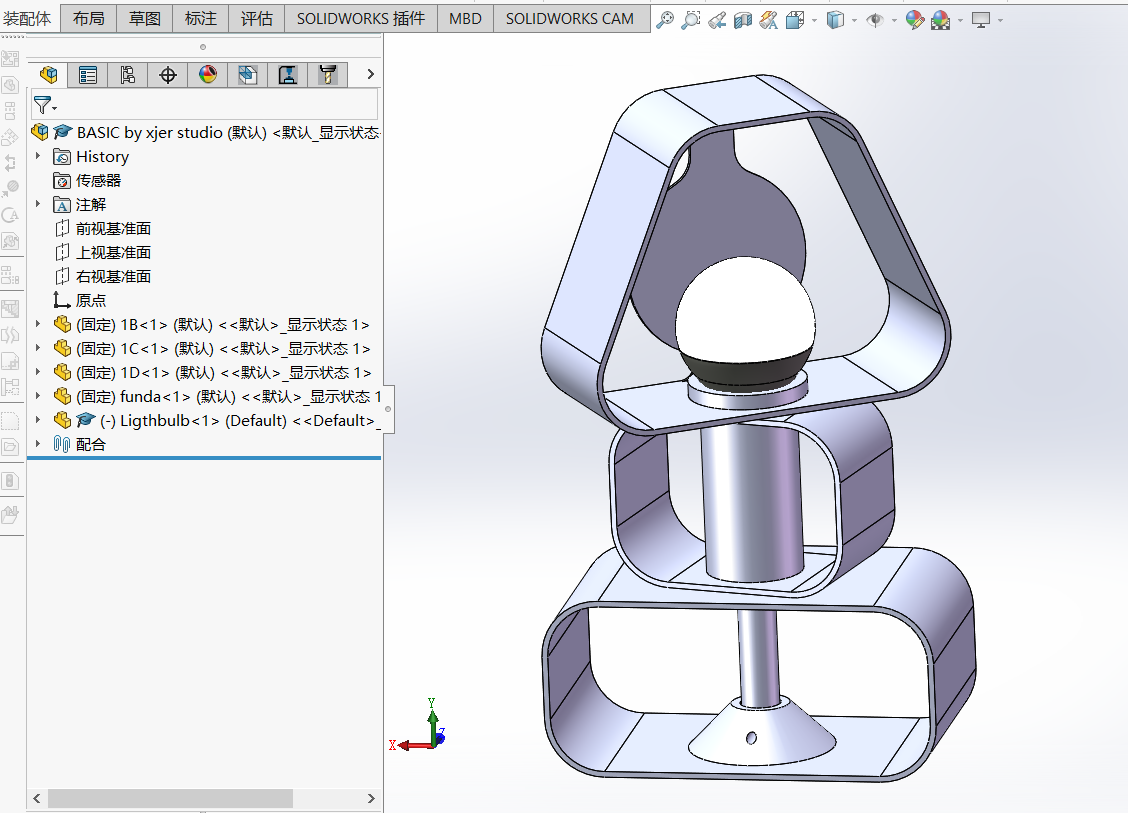Click the horizontal scrollbar thumb

[x=170, y=798]
